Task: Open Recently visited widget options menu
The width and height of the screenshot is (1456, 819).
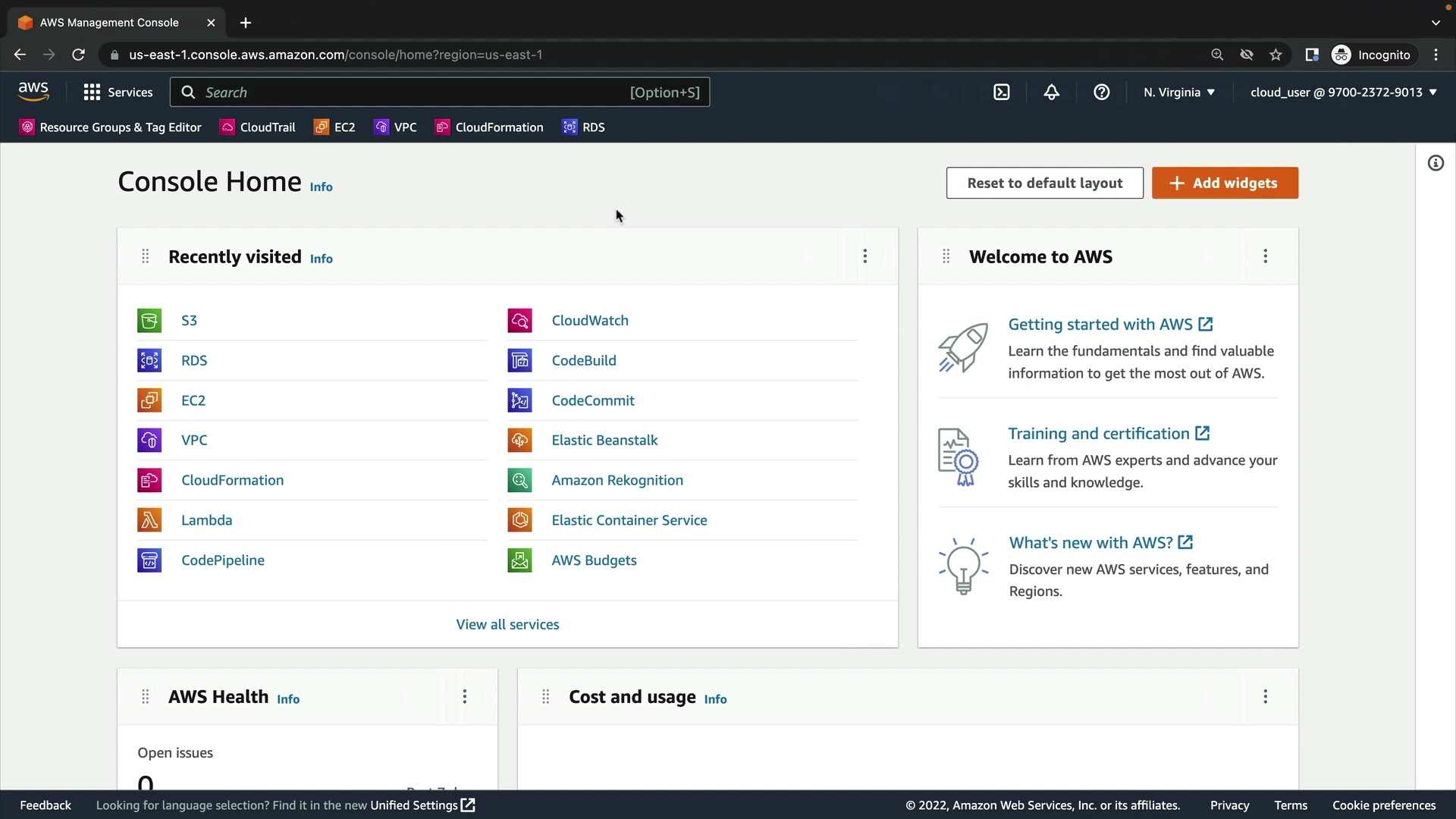Action: tap(864, 256)
